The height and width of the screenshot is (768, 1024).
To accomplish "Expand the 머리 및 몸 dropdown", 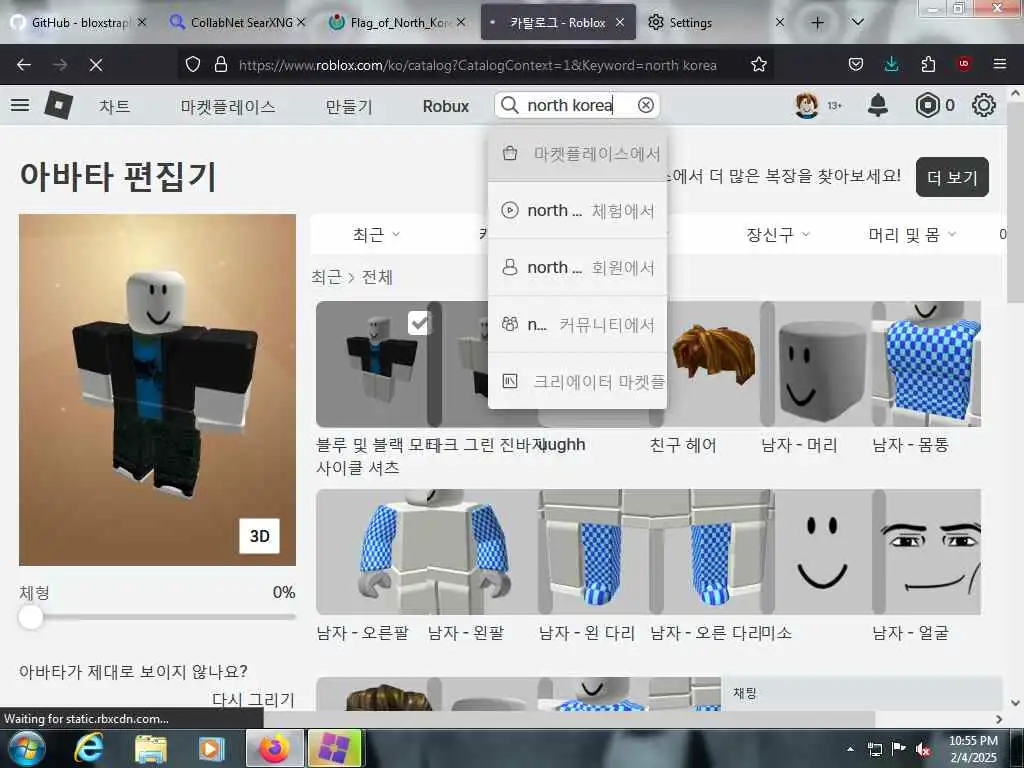I will (x=912, y=234).
